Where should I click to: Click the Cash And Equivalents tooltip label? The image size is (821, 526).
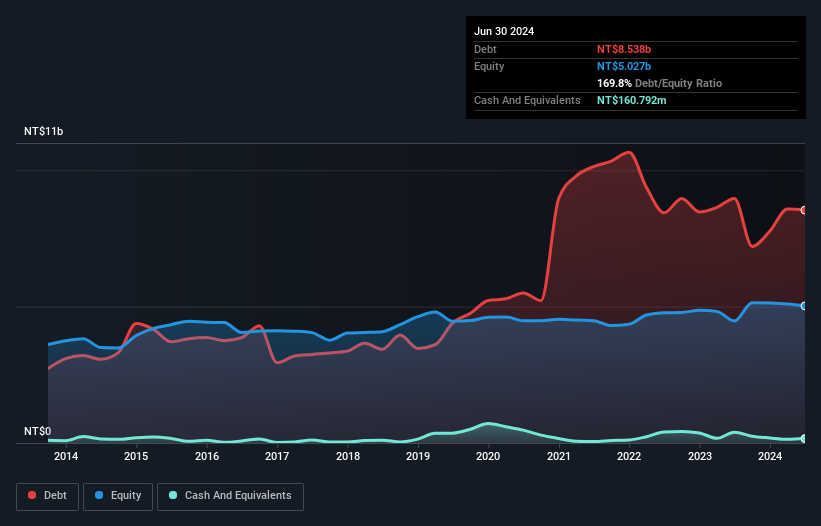[x=527, y=100]
